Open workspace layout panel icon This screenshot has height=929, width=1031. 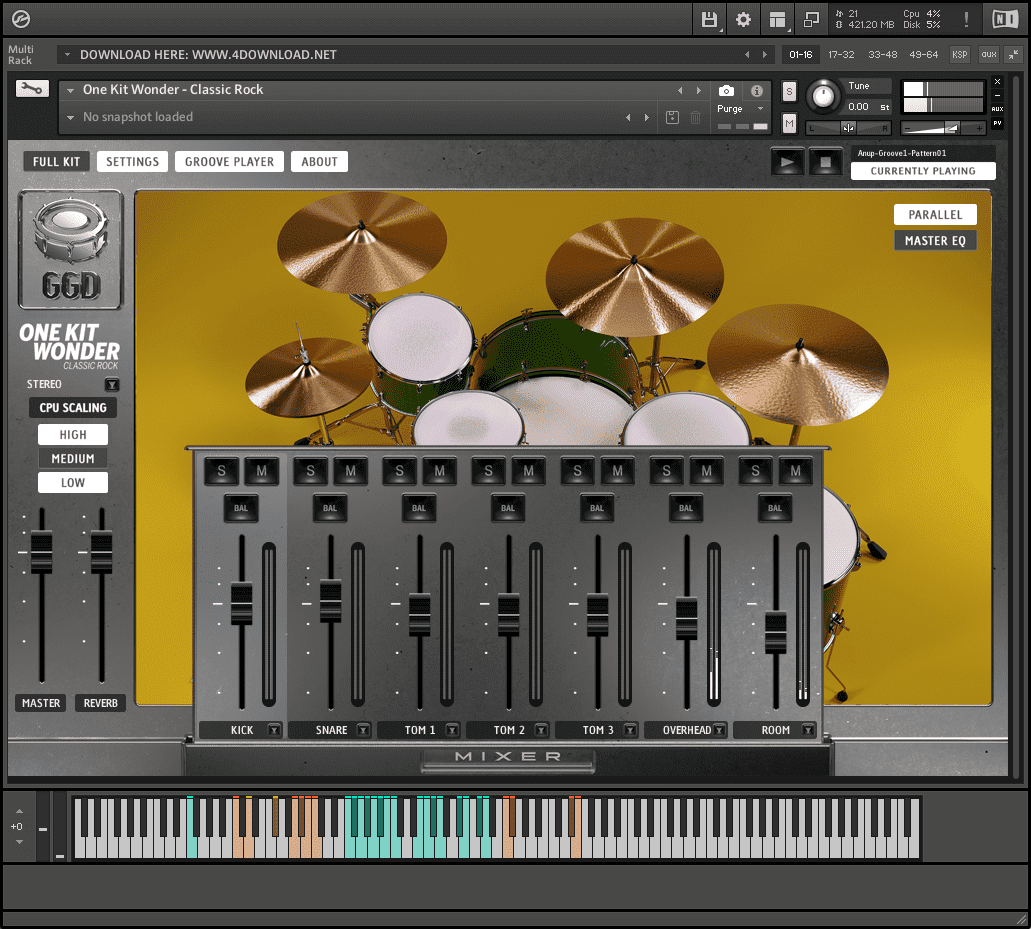[x=777, y=20]
